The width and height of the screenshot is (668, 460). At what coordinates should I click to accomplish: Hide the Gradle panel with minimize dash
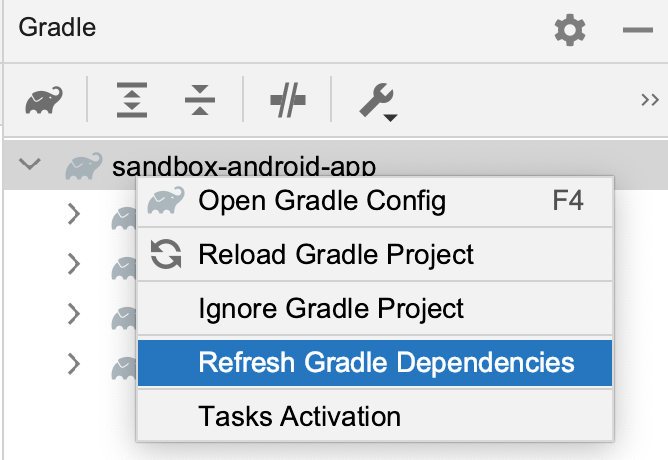coord(638,30)
